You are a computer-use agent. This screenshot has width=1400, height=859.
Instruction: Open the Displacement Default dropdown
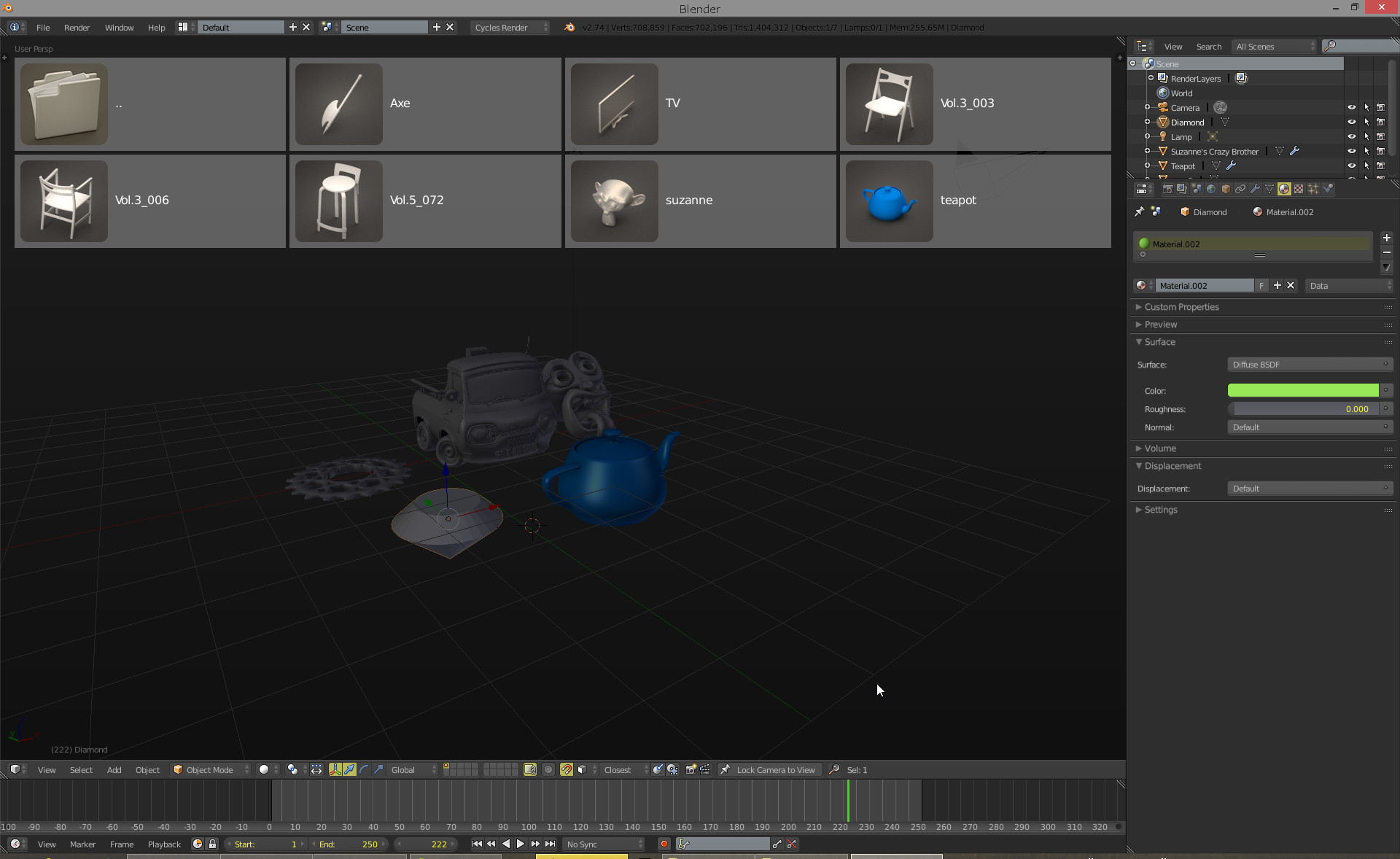[x=1310, y=489]
